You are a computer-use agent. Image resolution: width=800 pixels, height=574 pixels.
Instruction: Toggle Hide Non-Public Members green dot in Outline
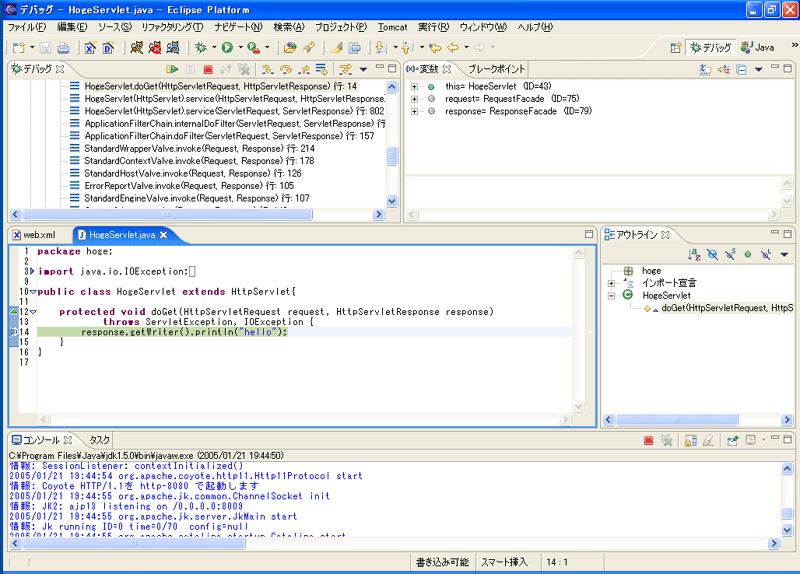point(747,254)
